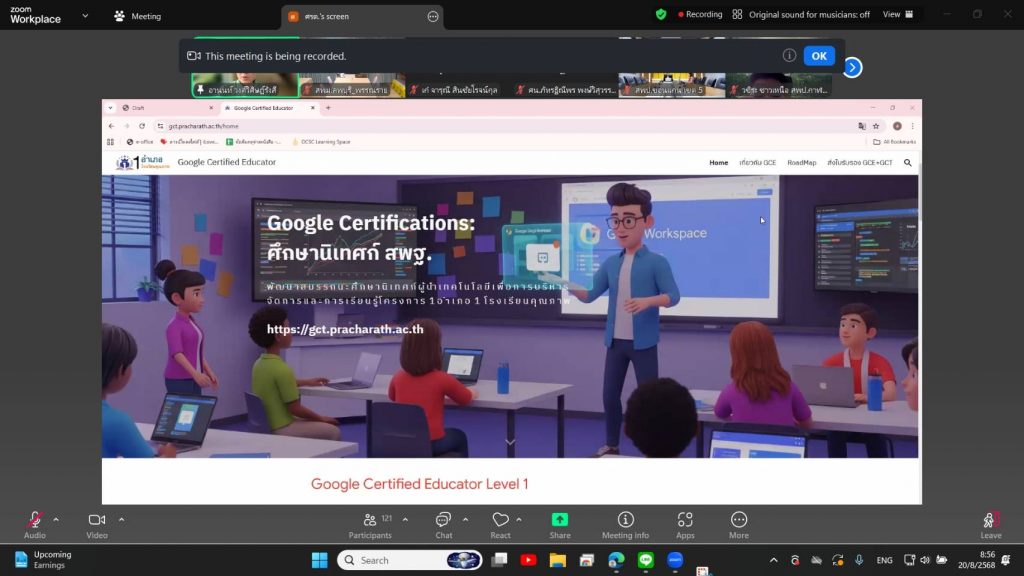Expand the chevron next to React
This screenshot has height=576, width=1024.
click(x=519, y=520)
